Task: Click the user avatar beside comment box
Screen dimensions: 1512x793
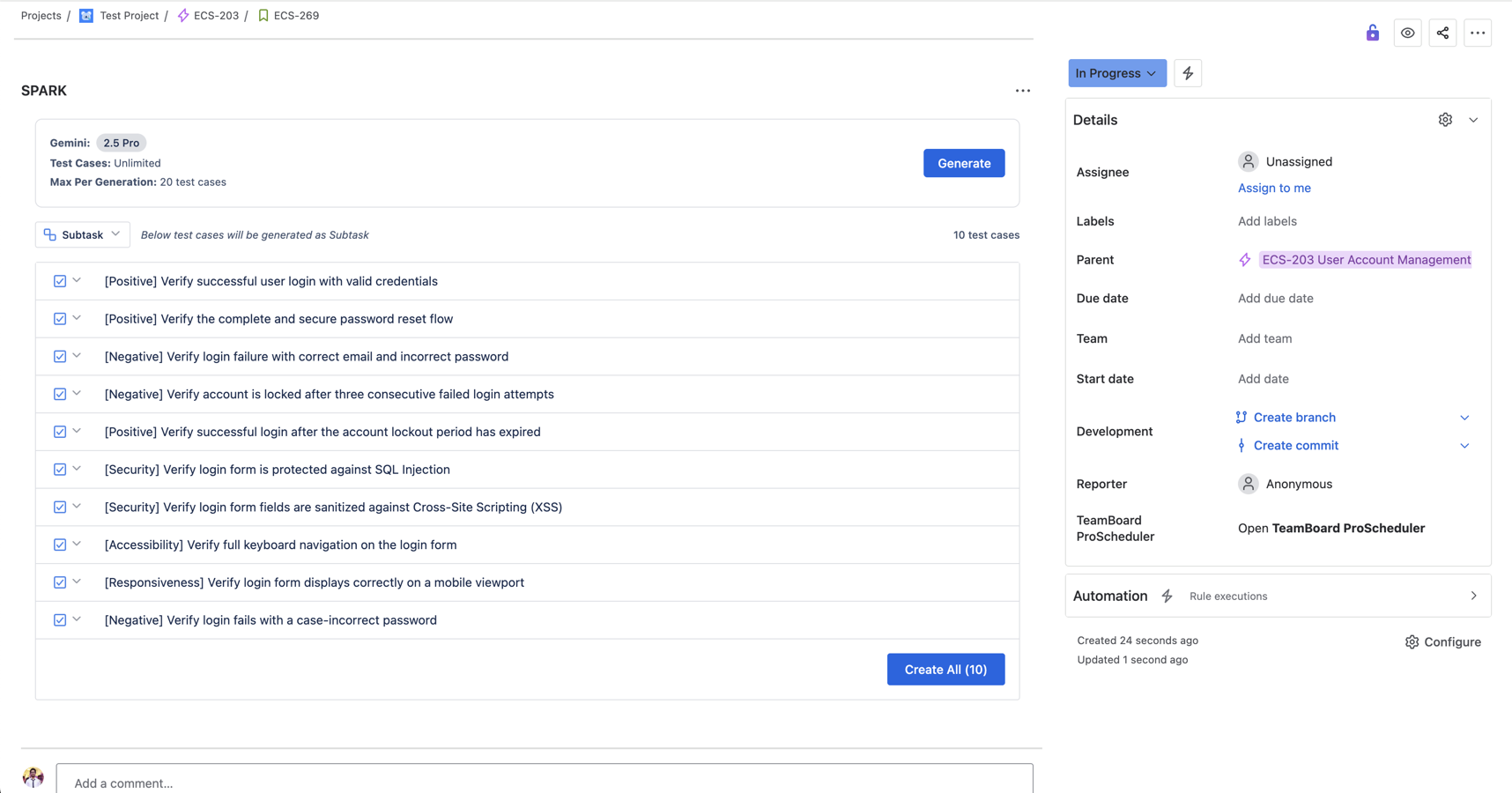Action: [x=33, y=777]
